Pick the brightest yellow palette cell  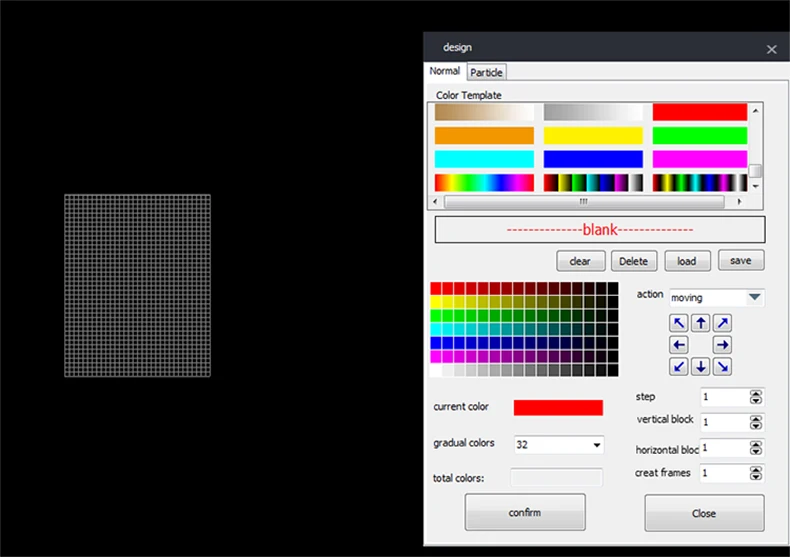point(436,302)
